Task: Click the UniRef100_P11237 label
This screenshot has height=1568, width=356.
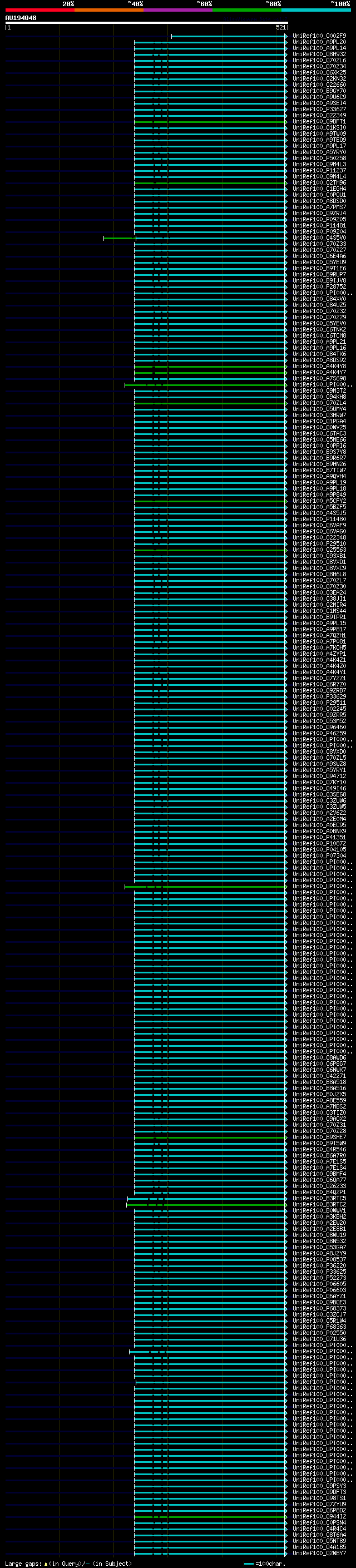Action: click(x=319, y=170)
